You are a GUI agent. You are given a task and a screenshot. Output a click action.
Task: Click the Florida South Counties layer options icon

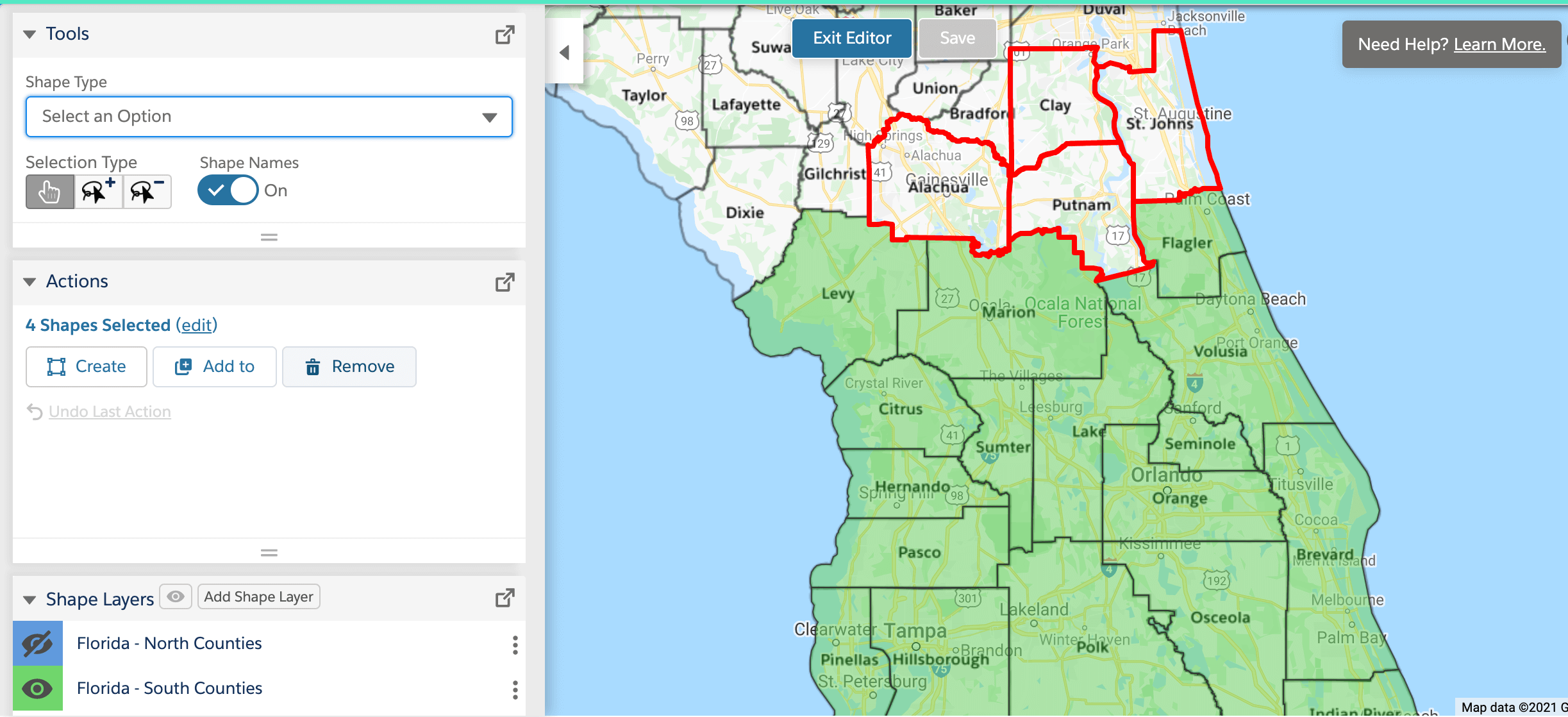[516, 689]
